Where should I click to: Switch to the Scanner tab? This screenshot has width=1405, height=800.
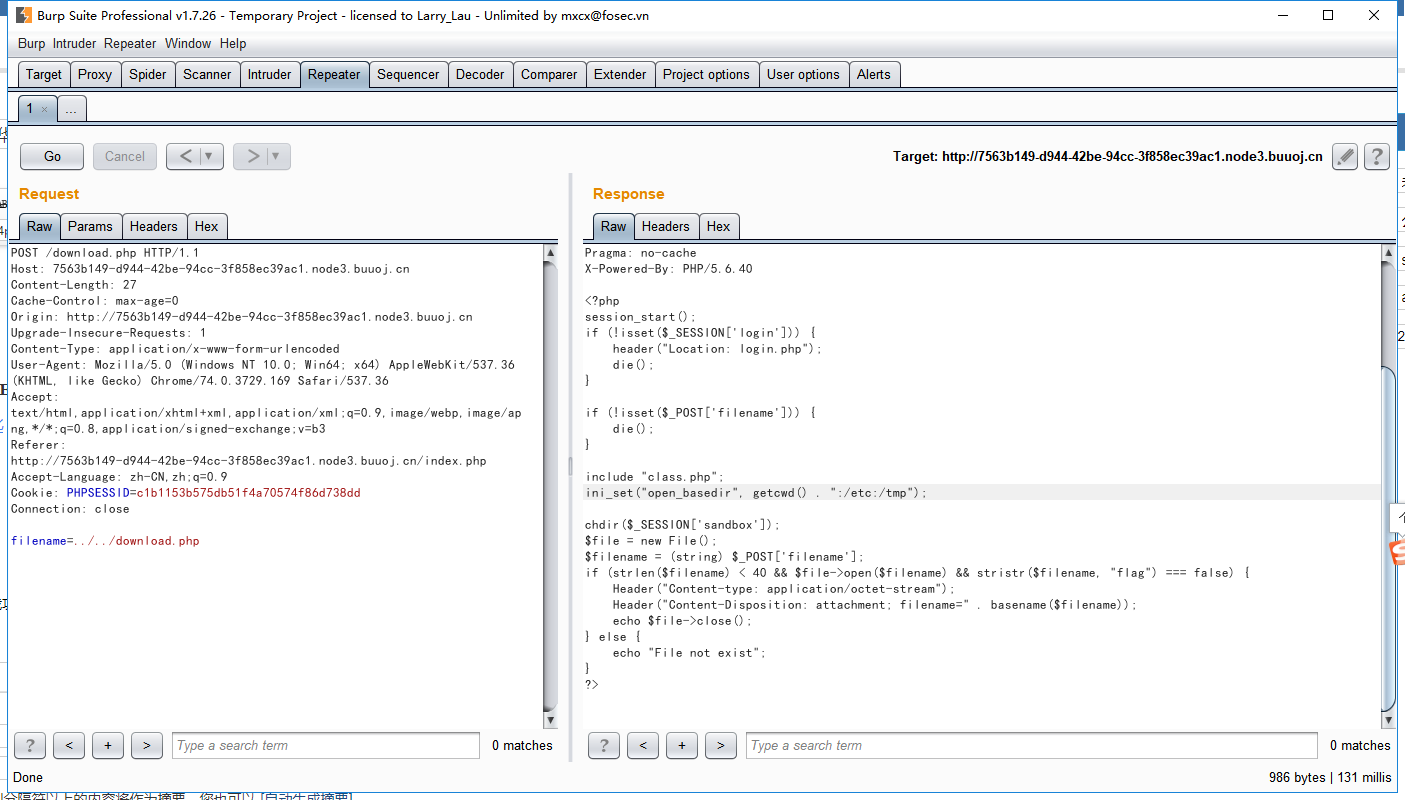(207, 74)
